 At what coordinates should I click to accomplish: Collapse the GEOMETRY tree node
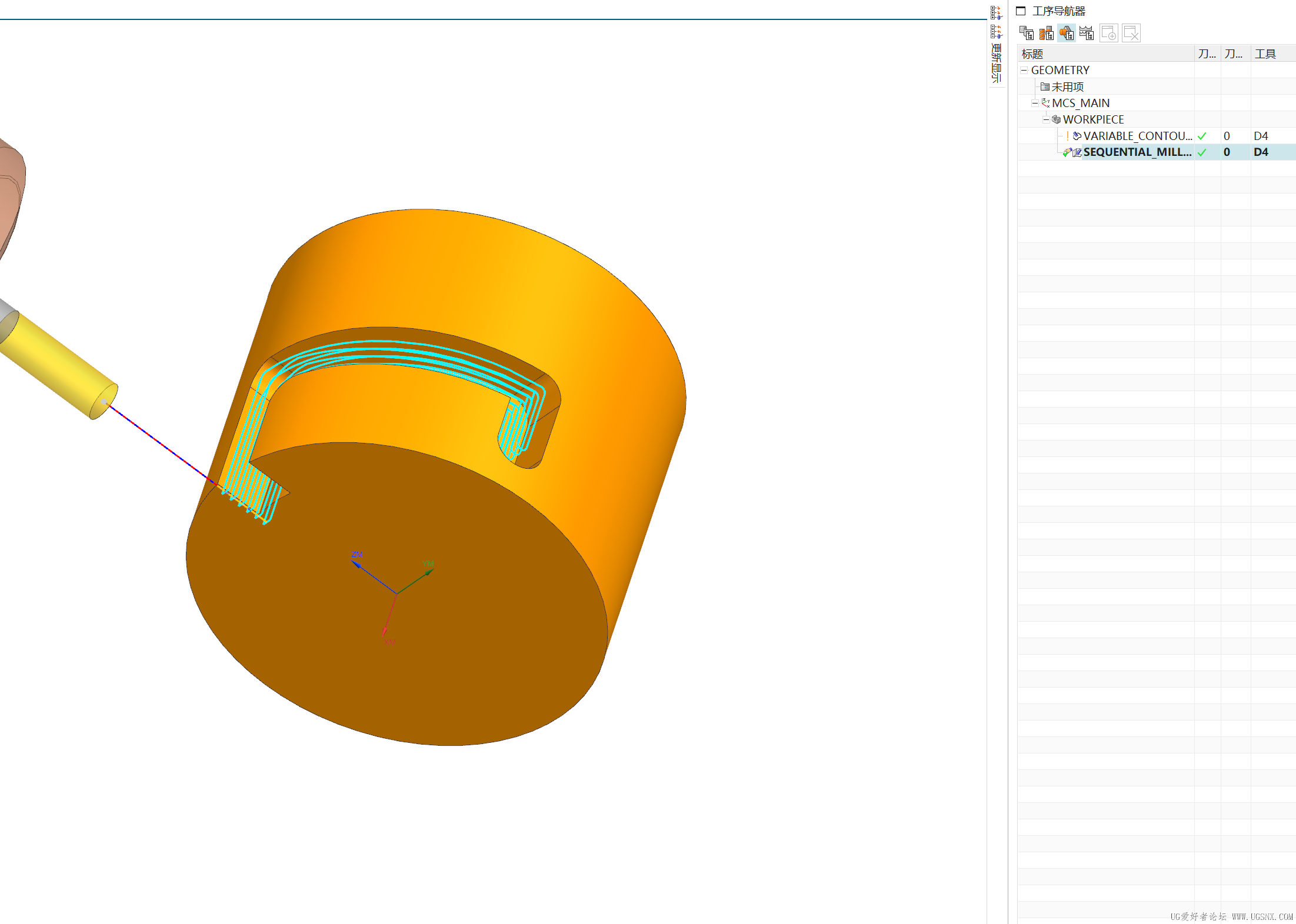pyautogui.click(x=1024, y=70)
